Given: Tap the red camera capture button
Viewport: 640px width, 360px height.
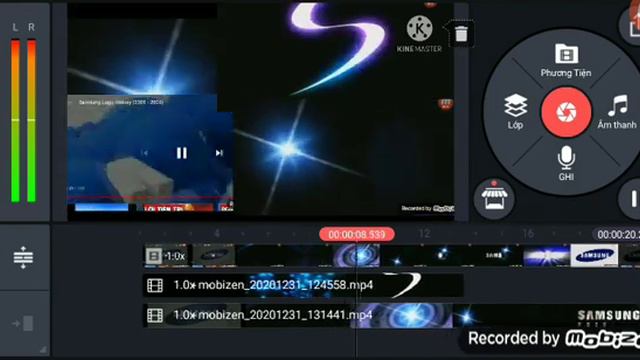Looking at the screenshot, I should (x=566, y=112).
